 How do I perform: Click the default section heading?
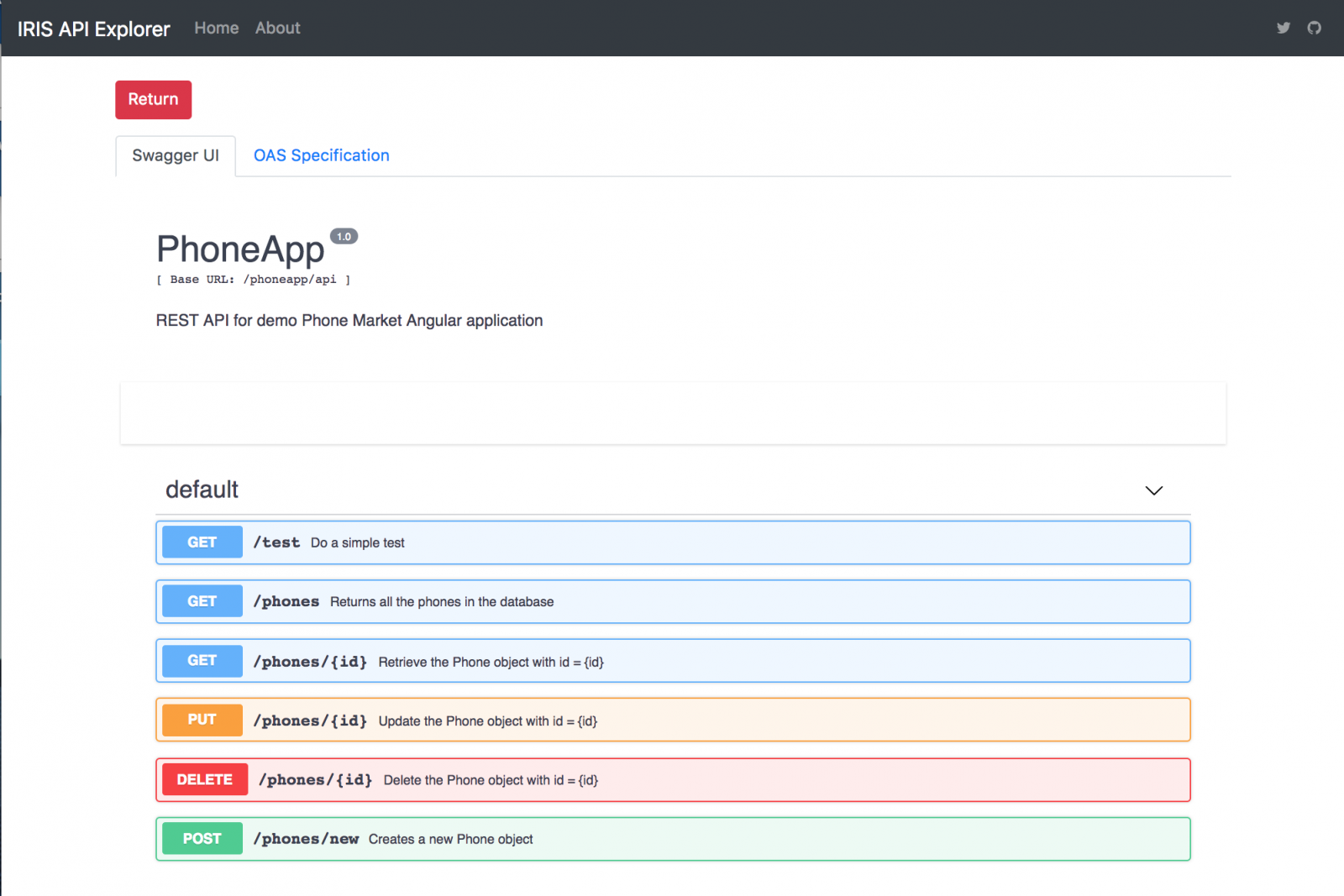coord(202,490)
